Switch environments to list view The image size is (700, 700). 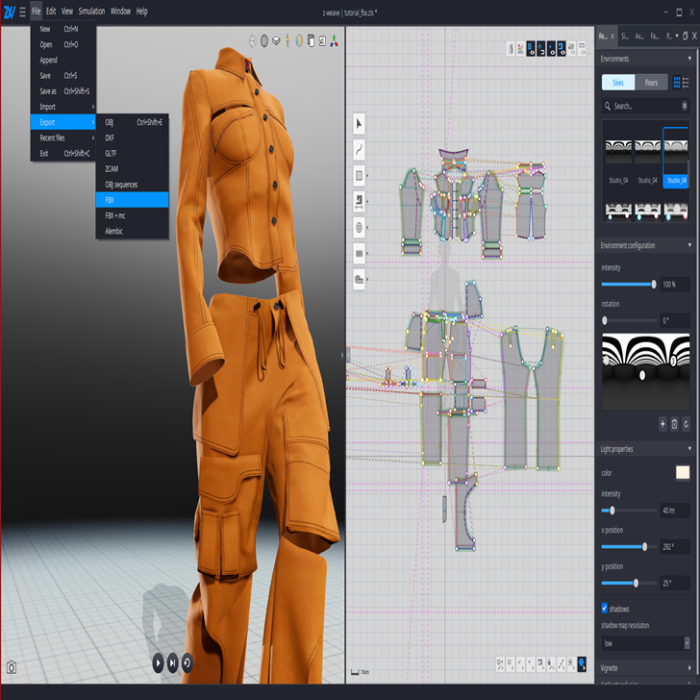pos(686,83)
